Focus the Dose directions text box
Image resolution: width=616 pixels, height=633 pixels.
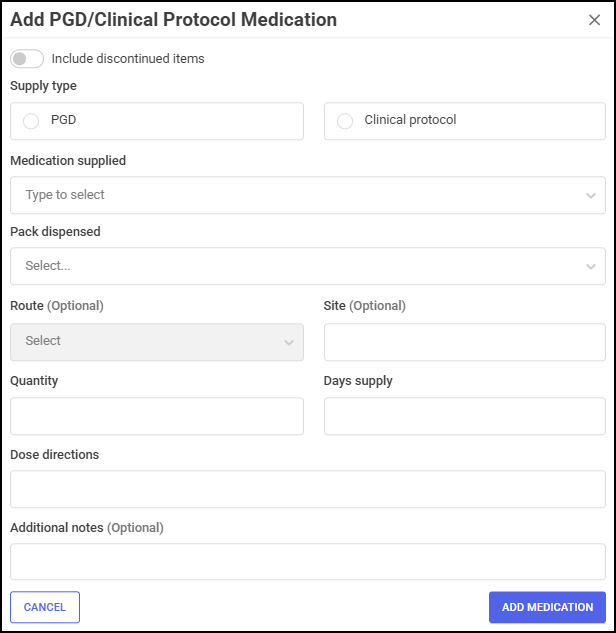pyautogui.click(x=308, y=489)
